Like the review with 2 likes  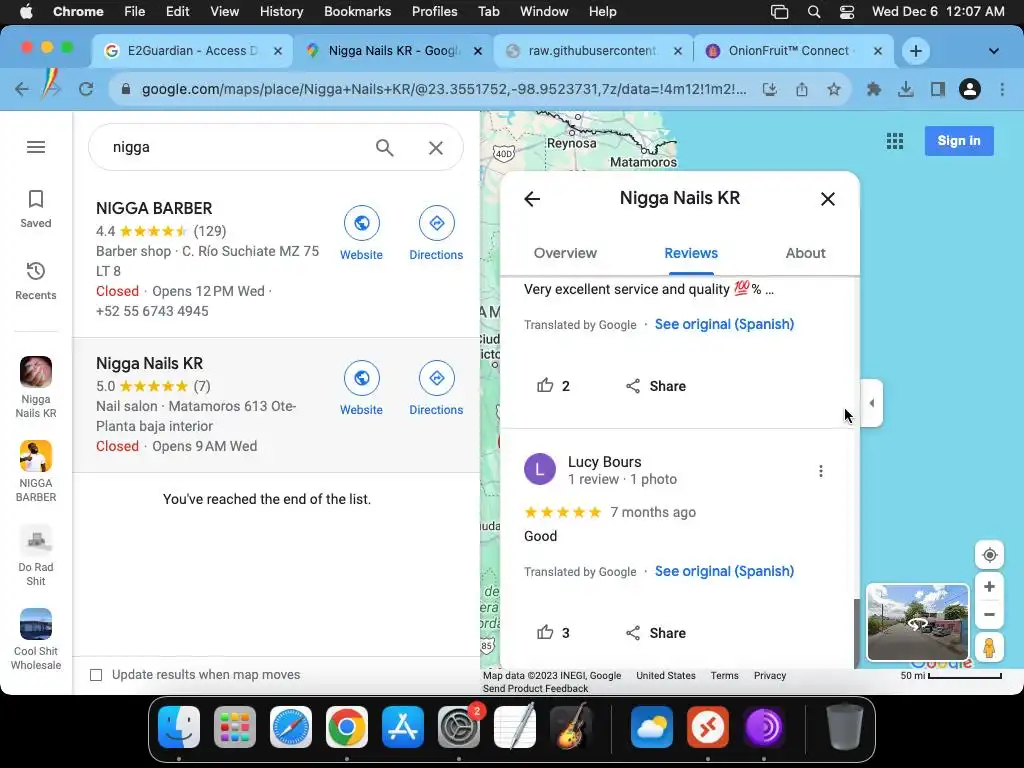click(x=552, y=386)
